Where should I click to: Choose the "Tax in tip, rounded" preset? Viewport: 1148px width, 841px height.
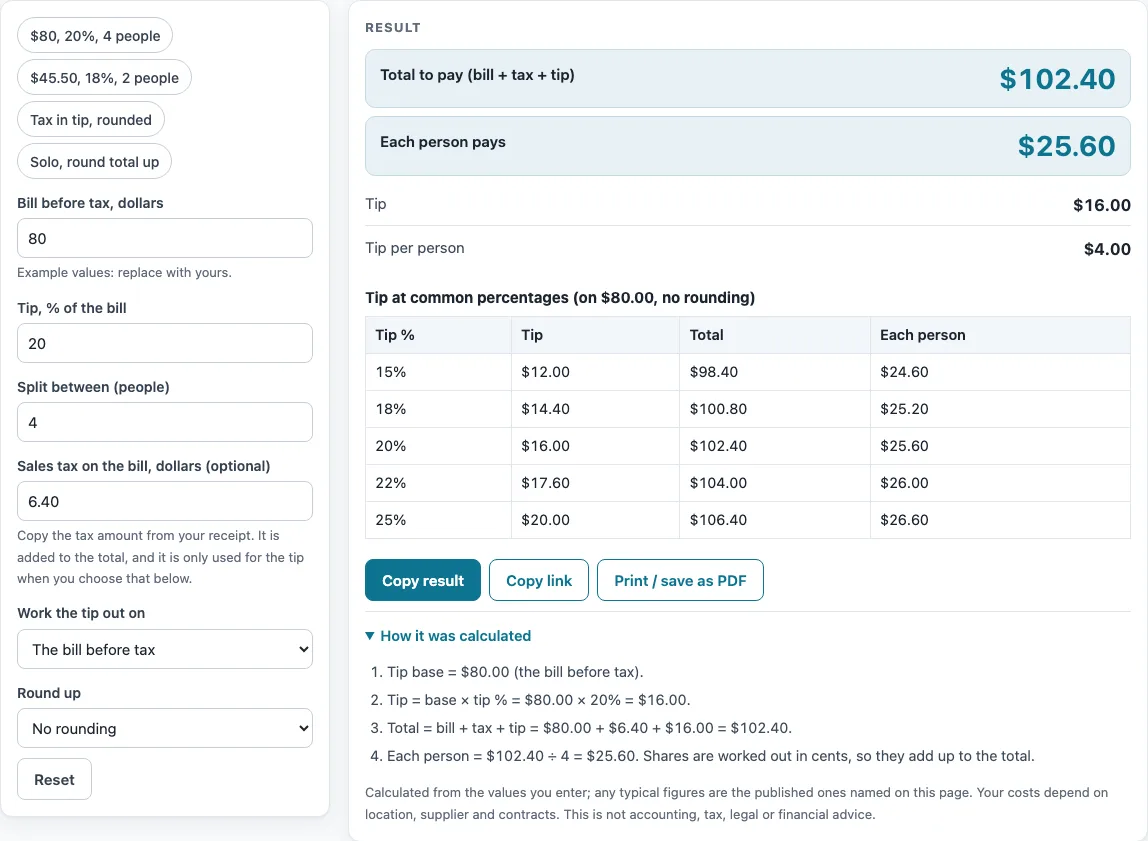(91, 120)
